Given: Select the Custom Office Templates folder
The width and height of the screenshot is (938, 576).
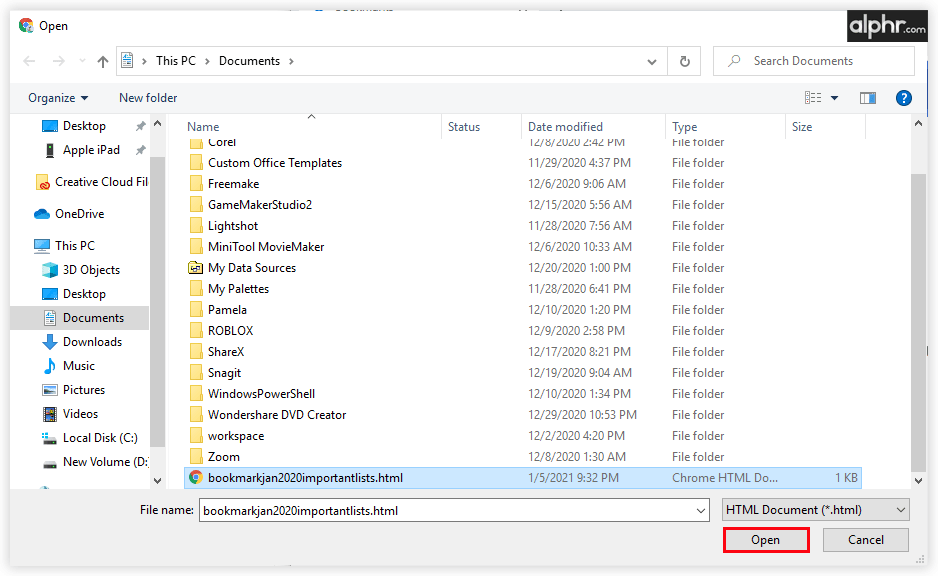Looking at the screenshot, I should click(x=275, y=163).
